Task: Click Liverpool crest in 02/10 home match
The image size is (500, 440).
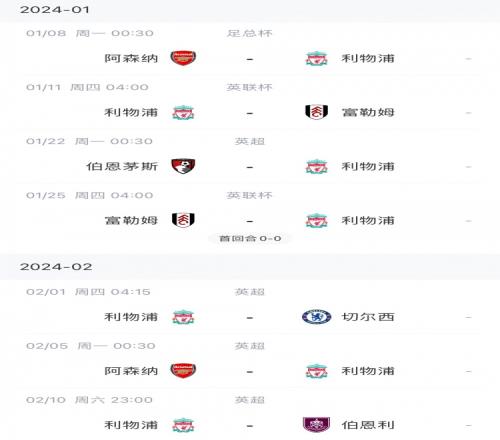Action: pos(183,425)
